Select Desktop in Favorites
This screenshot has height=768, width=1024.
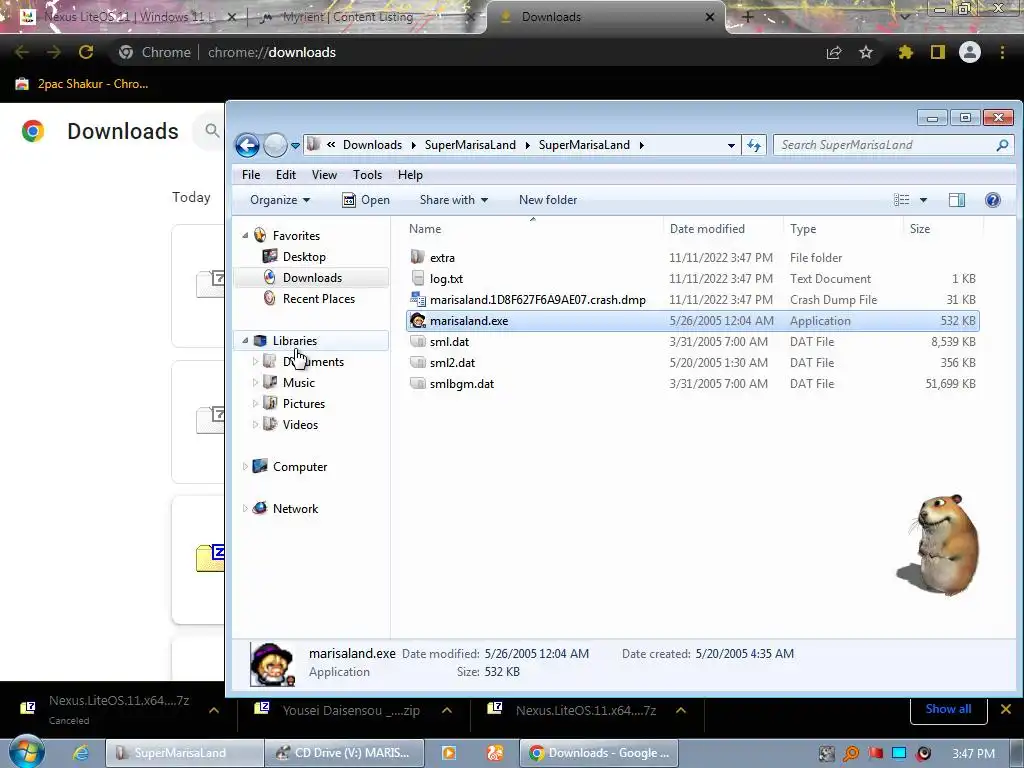click(x=304, y=257)
